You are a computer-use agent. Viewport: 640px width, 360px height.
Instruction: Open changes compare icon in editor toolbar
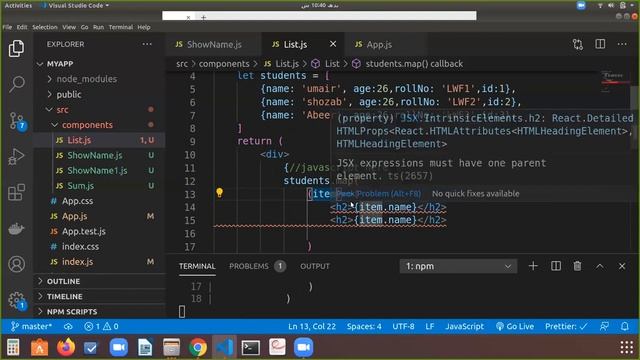pos(578,44)
